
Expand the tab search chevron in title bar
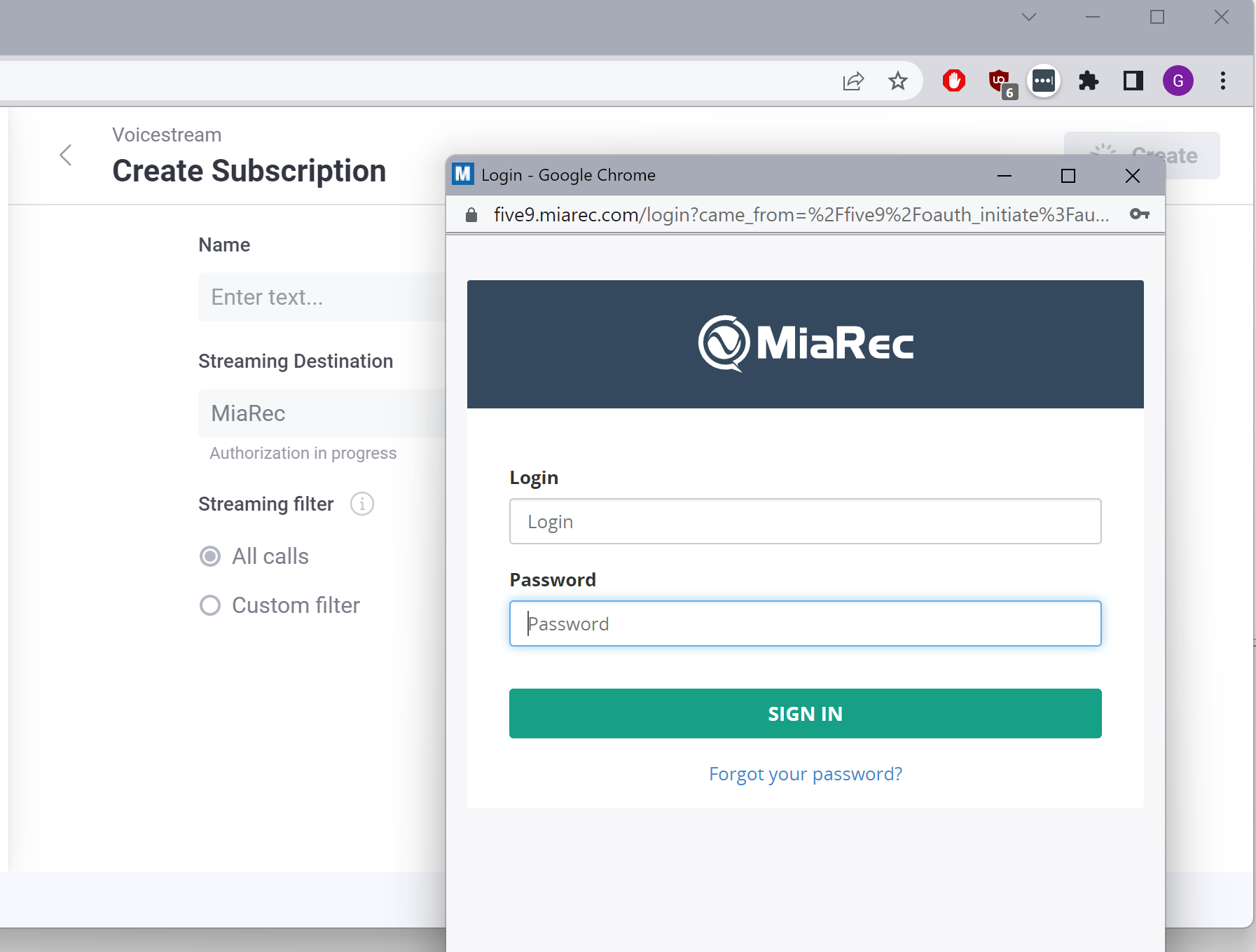pos(1029,18)
